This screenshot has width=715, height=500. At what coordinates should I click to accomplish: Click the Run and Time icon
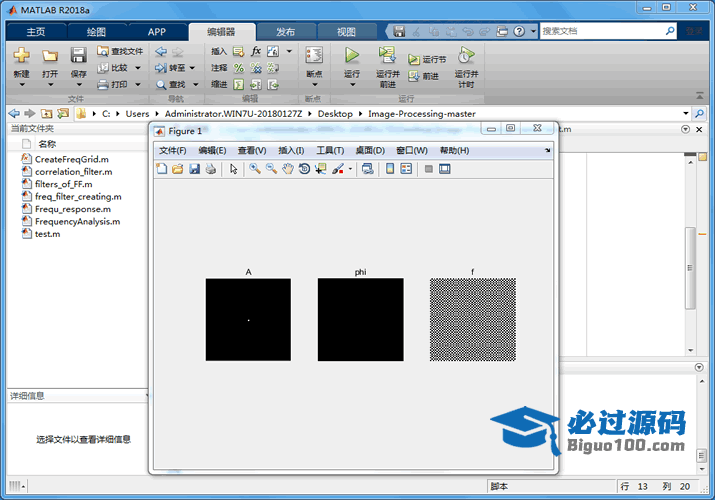[465, 56]
